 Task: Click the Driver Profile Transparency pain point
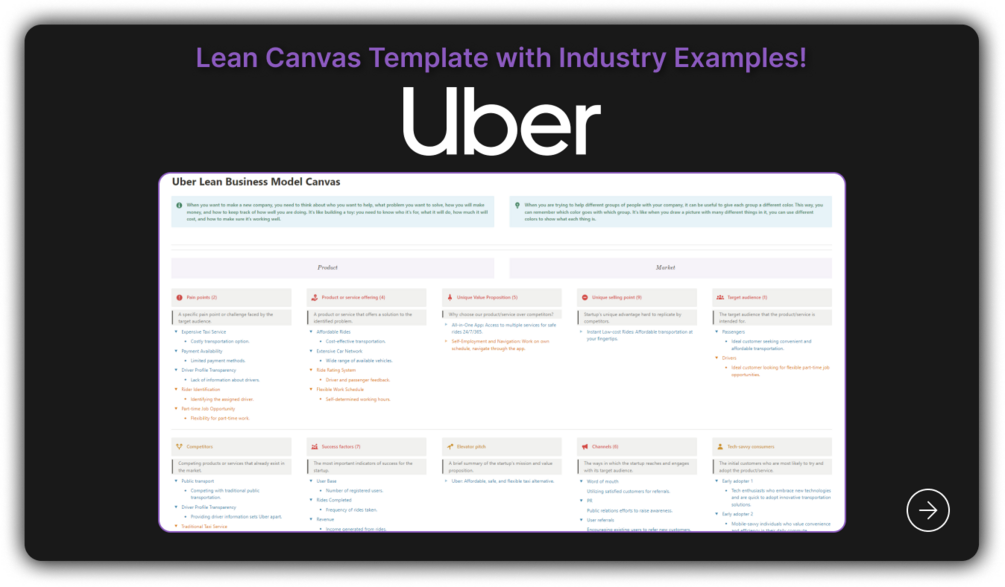point(208,370)
